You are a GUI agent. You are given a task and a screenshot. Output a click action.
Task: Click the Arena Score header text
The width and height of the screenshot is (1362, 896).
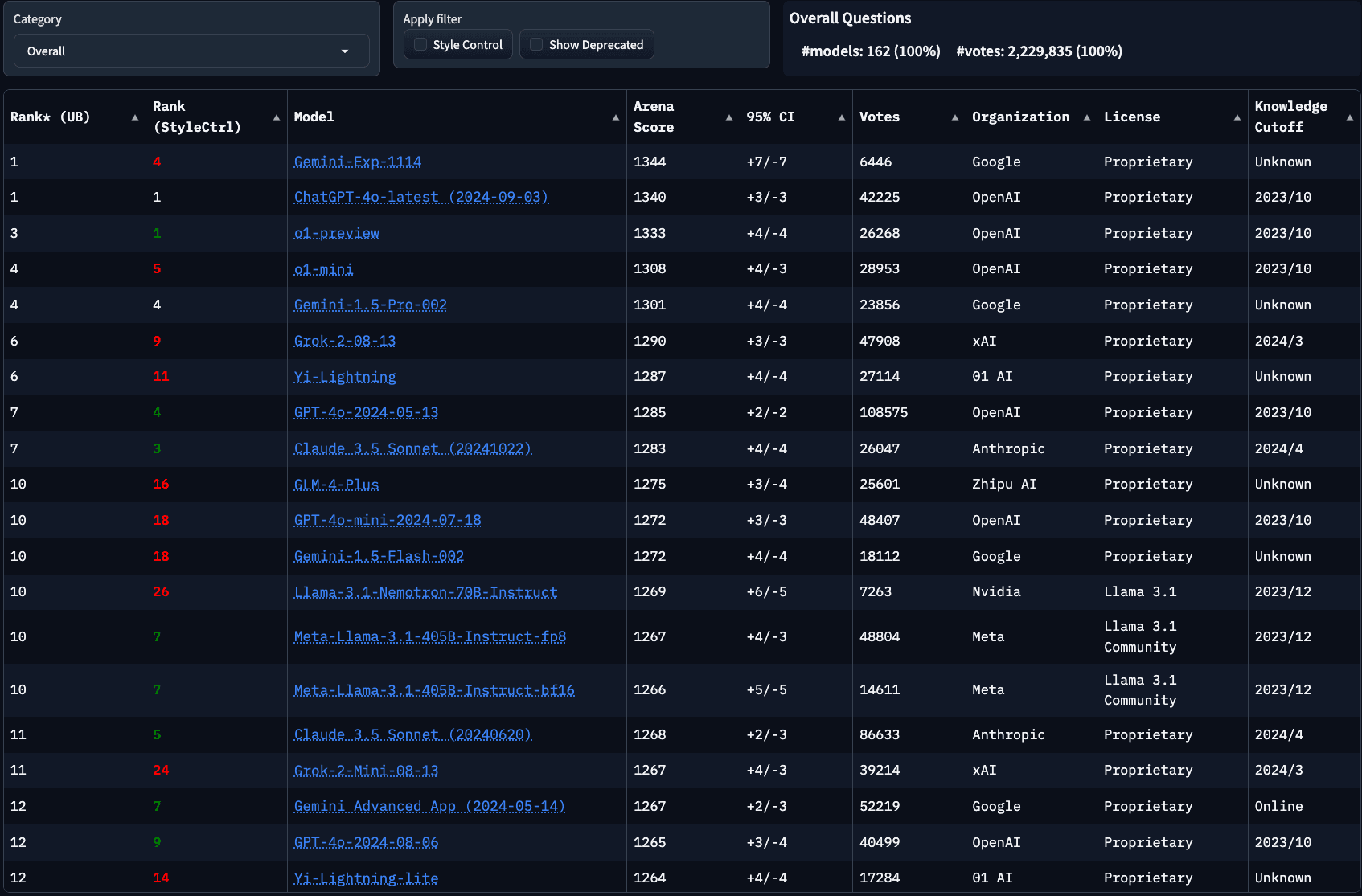[654, 117]
